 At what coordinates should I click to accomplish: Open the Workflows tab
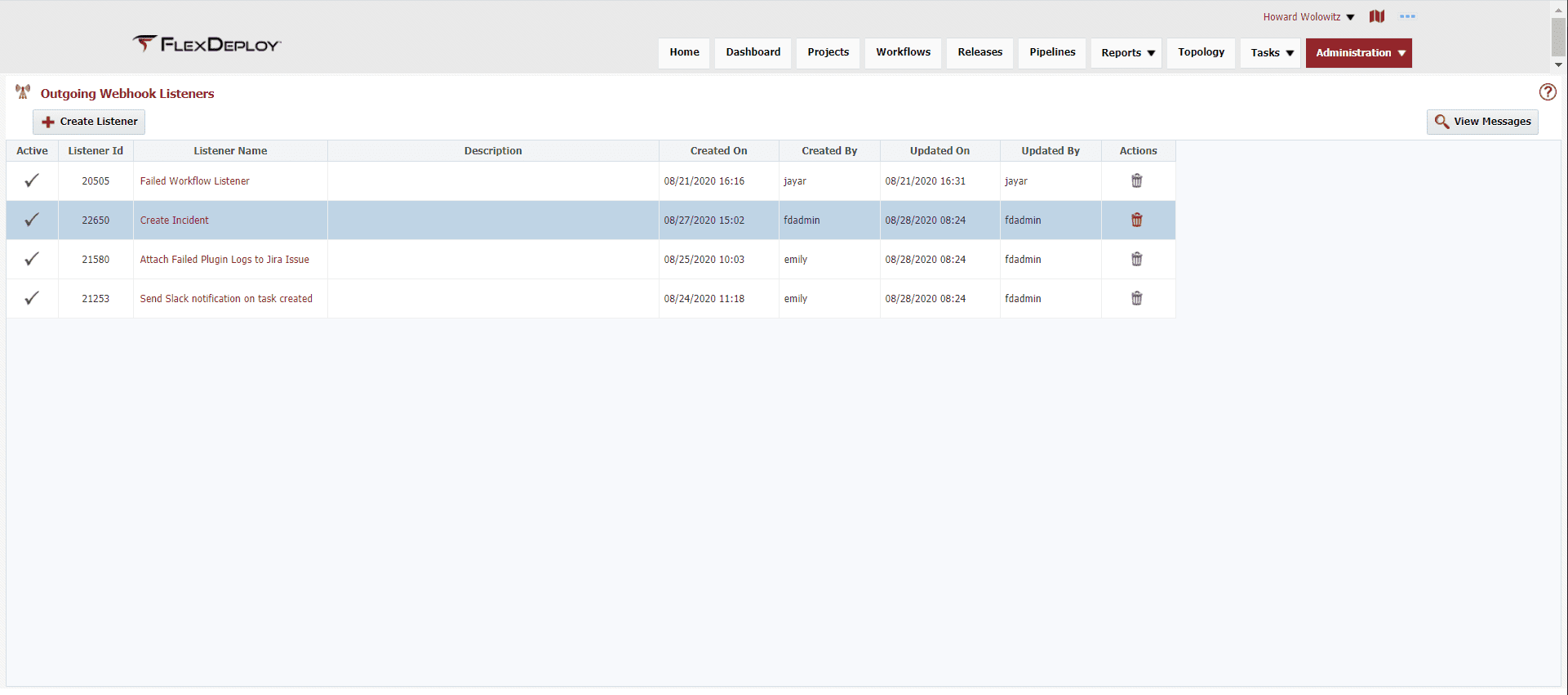tap(903, 53)
